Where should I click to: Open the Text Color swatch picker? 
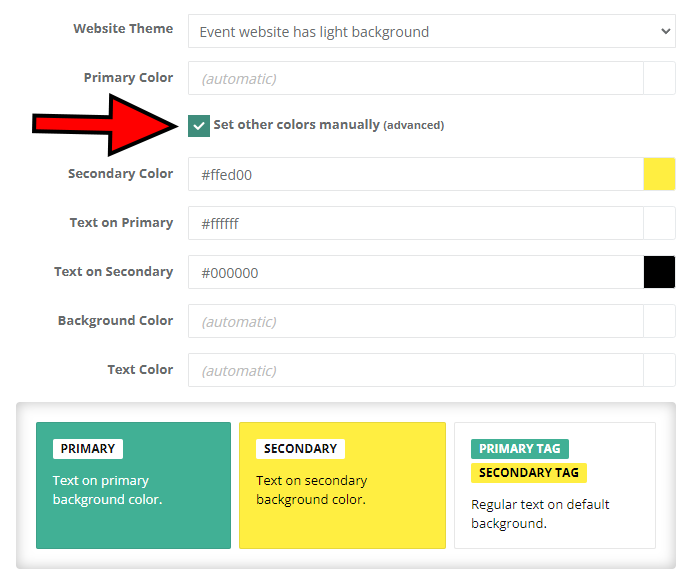tap(659, 370)
